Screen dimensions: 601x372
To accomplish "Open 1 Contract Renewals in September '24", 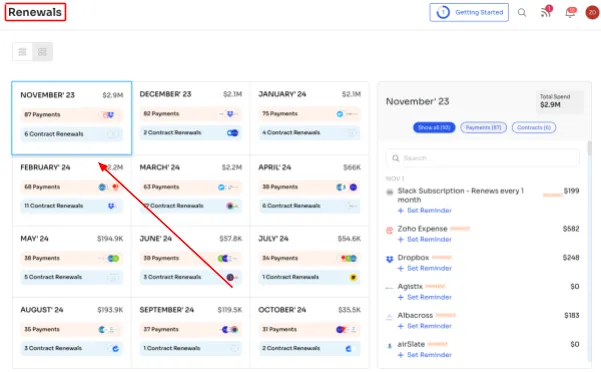I will [x=190, y=348].
